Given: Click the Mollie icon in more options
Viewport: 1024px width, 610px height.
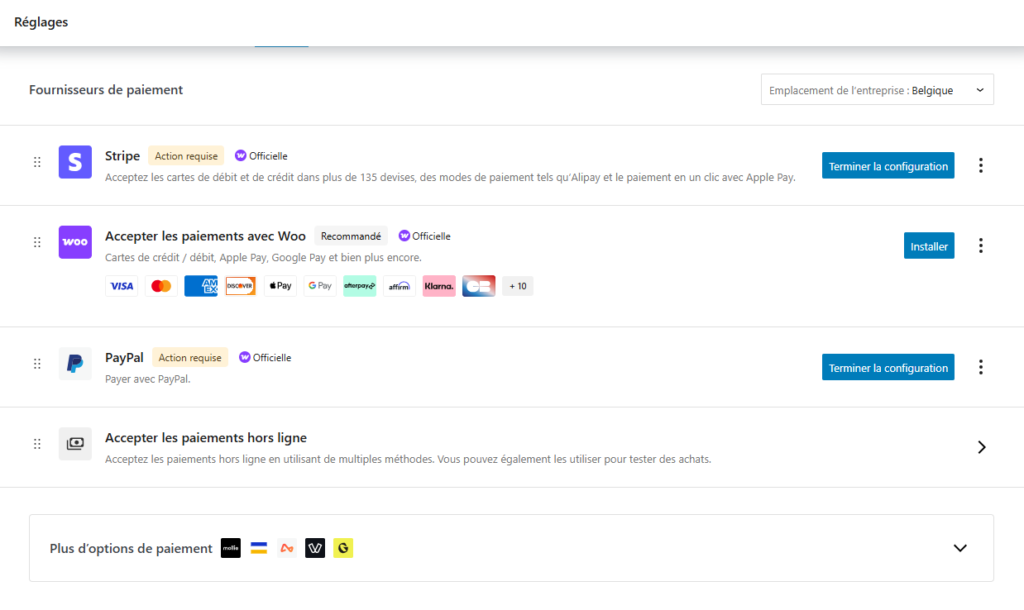Looking at the screenshot, I should point(231,548).
